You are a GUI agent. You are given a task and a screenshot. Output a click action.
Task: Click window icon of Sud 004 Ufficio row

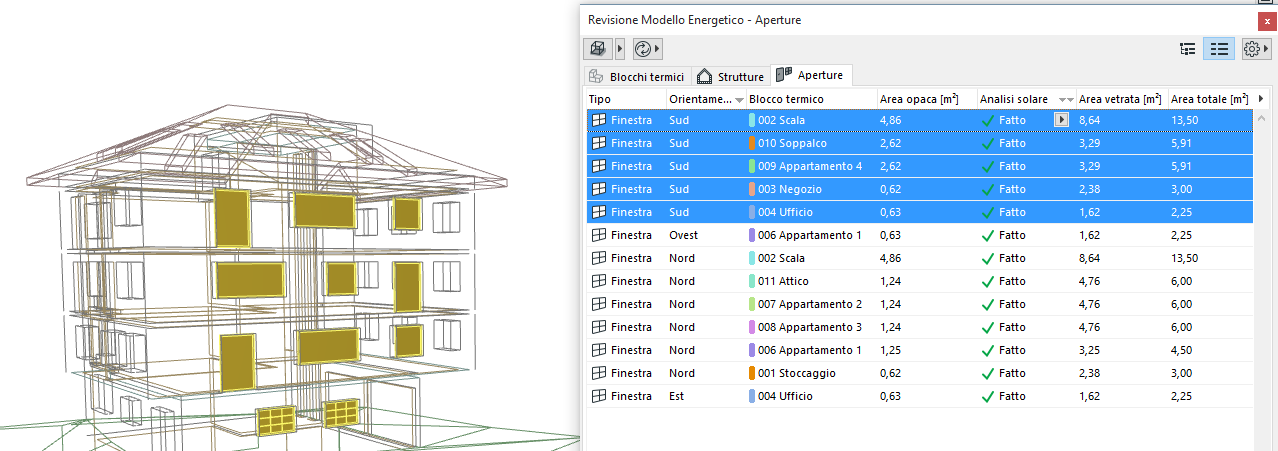(599, 212)
